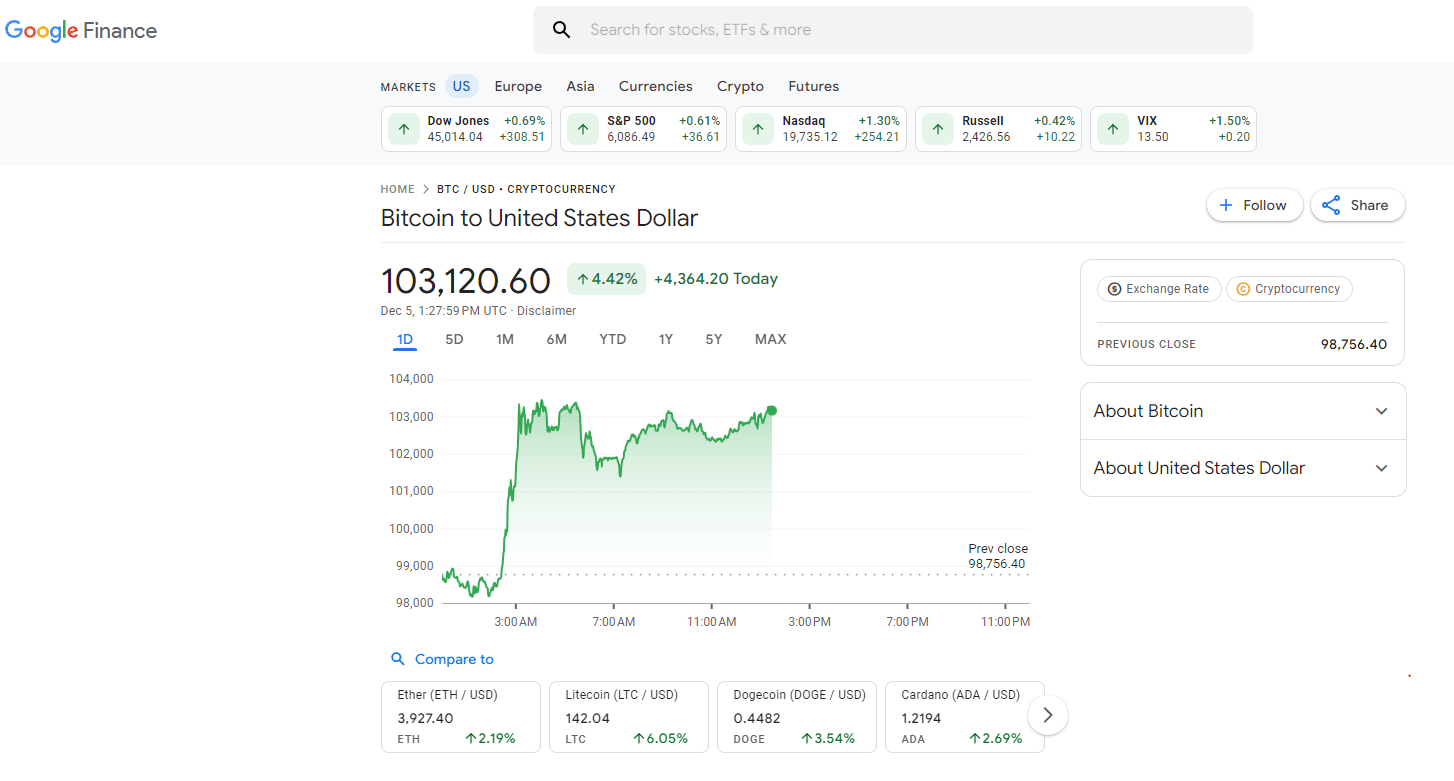
Task: Click the Compare to link
Action: 454,659
